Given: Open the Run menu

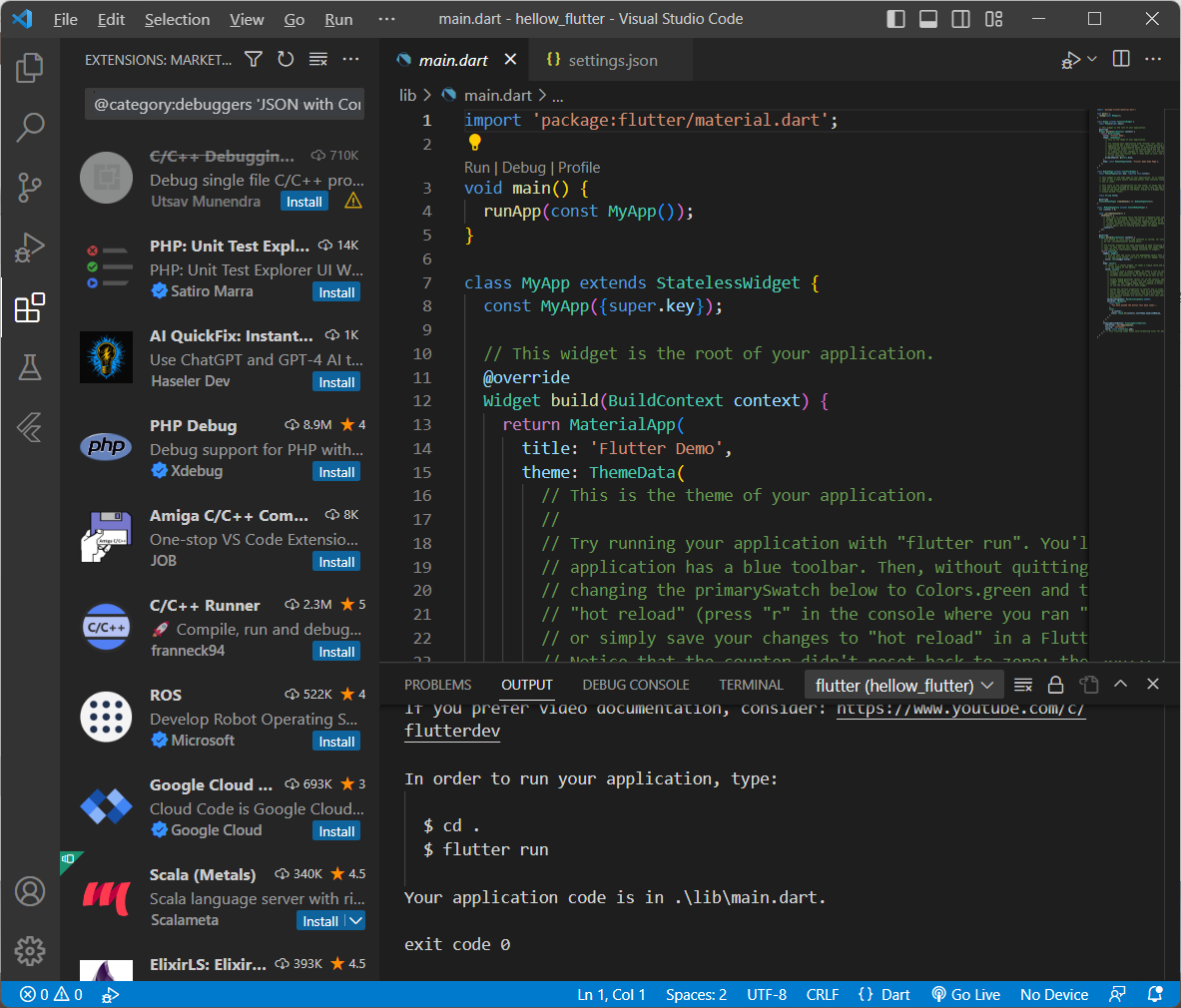Looking at the screenshot, I should (x=338, y=19).
